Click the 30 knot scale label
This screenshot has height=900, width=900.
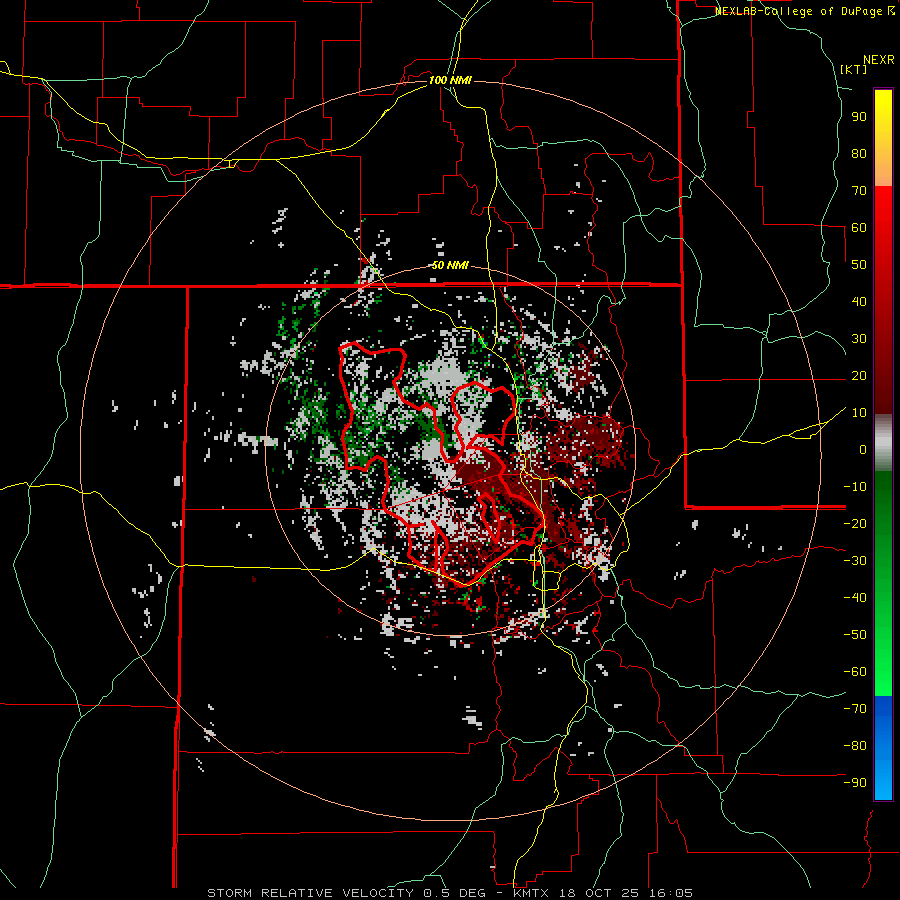tap(859, 339)
